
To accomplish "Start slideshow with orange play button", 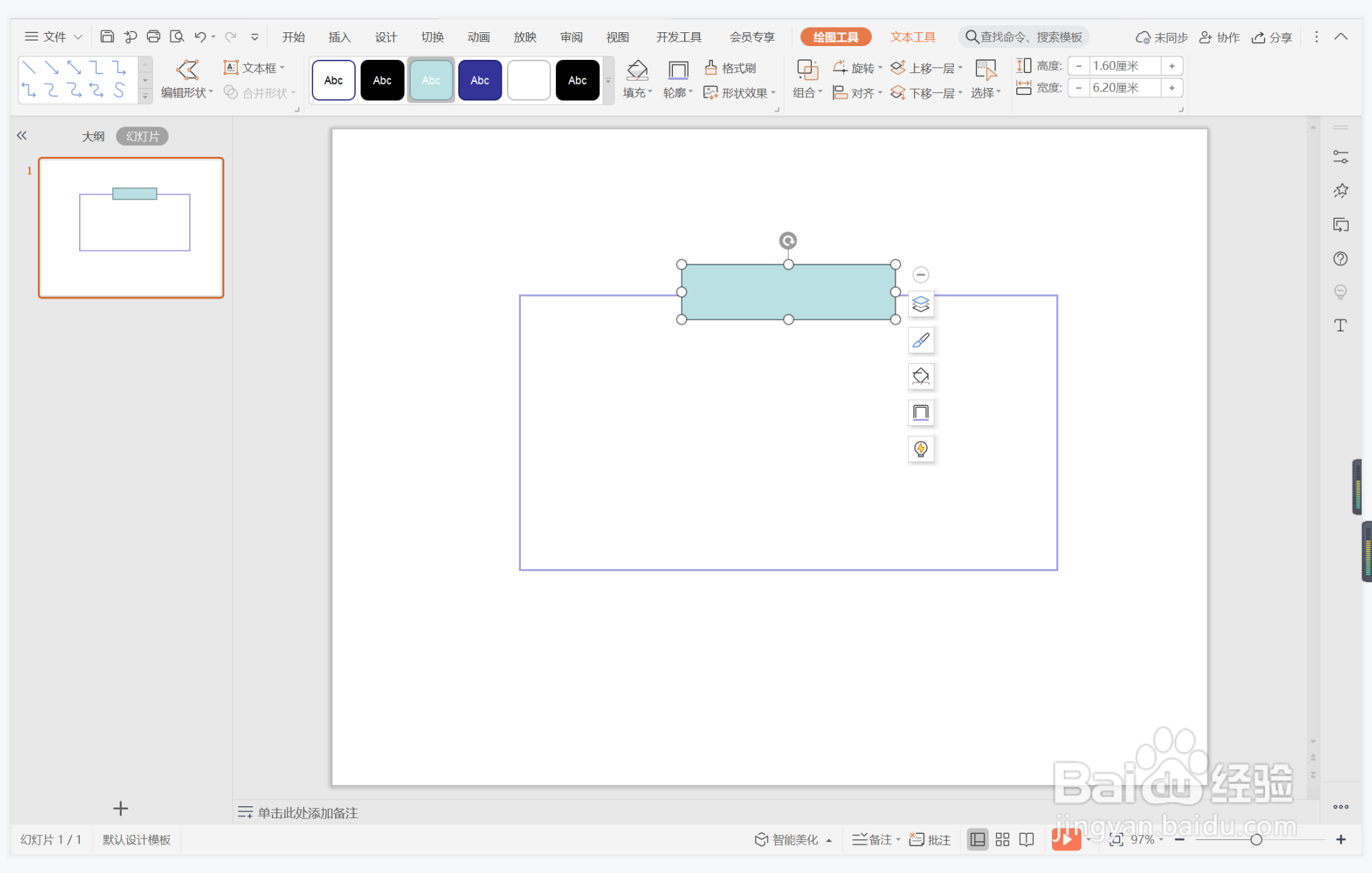I will point(1065,839).
